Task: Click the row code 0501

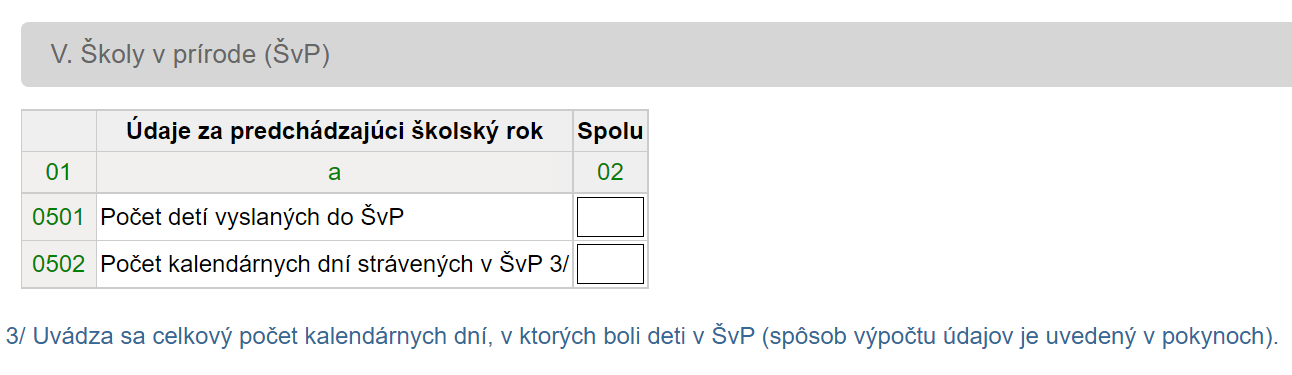Action: (59, 217)
